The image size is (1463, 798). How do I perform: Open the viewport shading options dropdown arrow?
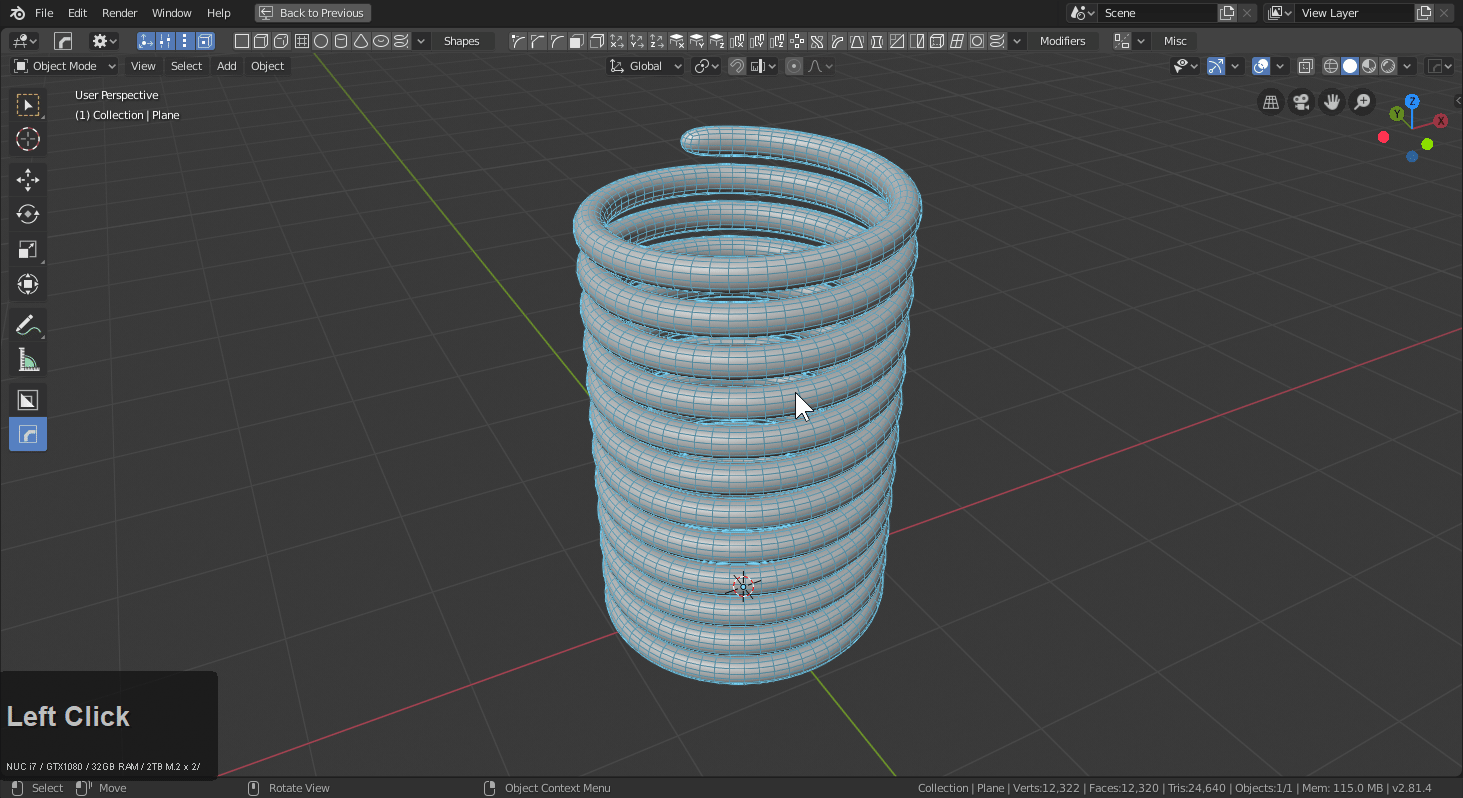pyautogui.click(x=1408, y=66)
